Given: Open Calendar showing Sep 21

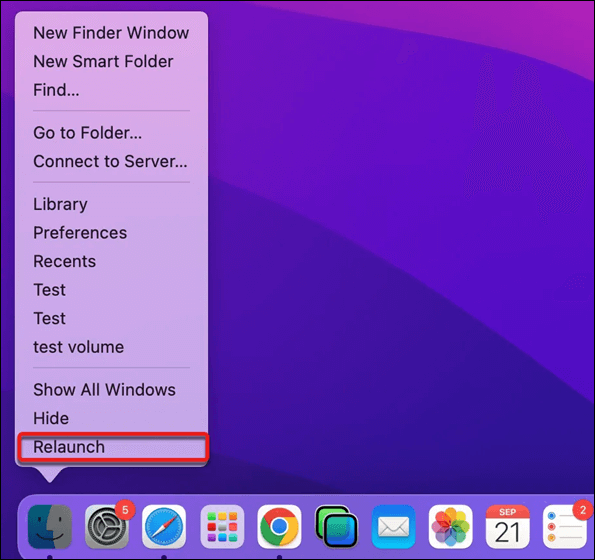Looking at the screenshot, I should tap(508, 527).
